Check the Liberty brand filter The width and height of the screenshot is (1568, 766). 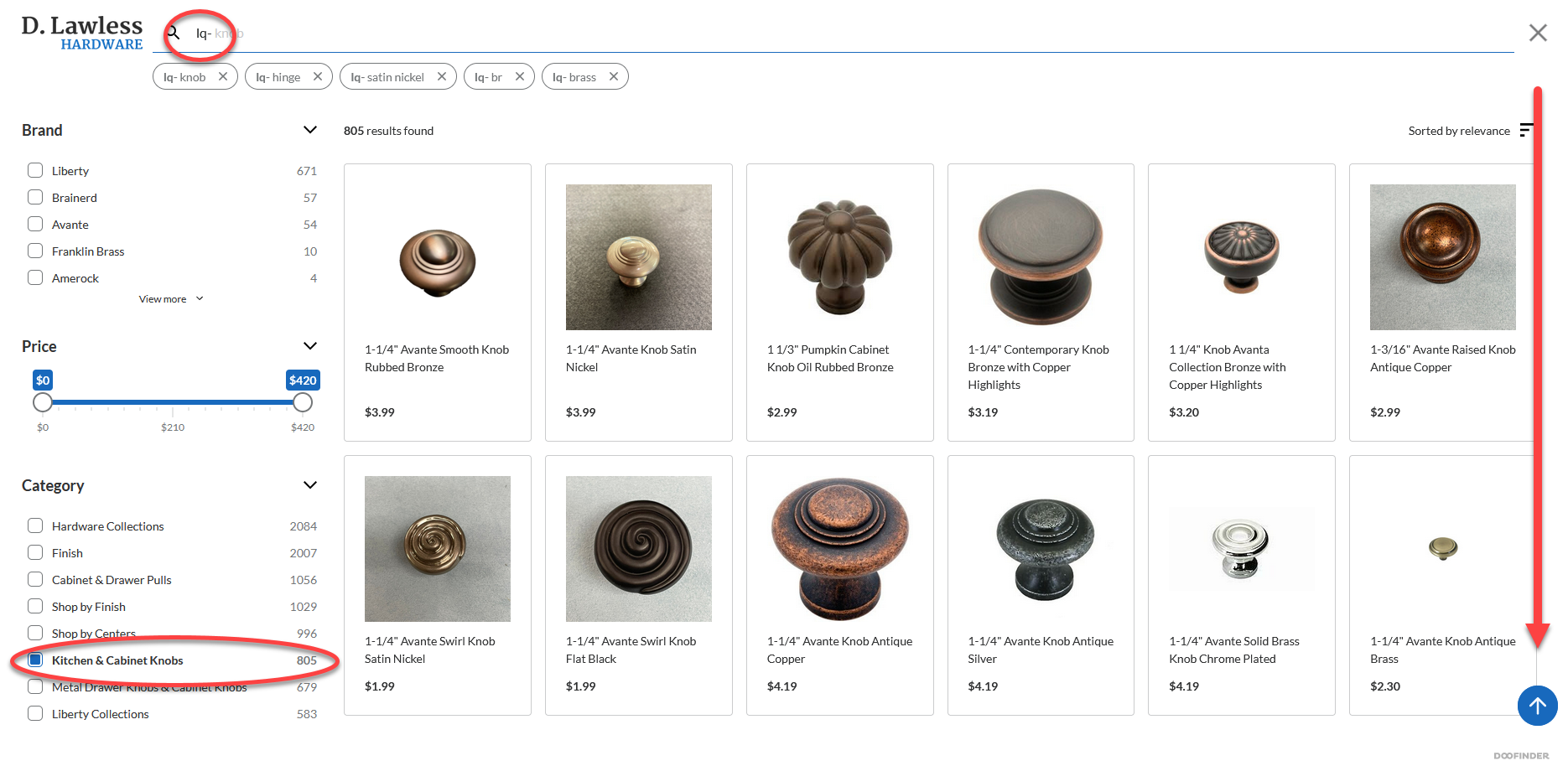pos(35,170)
